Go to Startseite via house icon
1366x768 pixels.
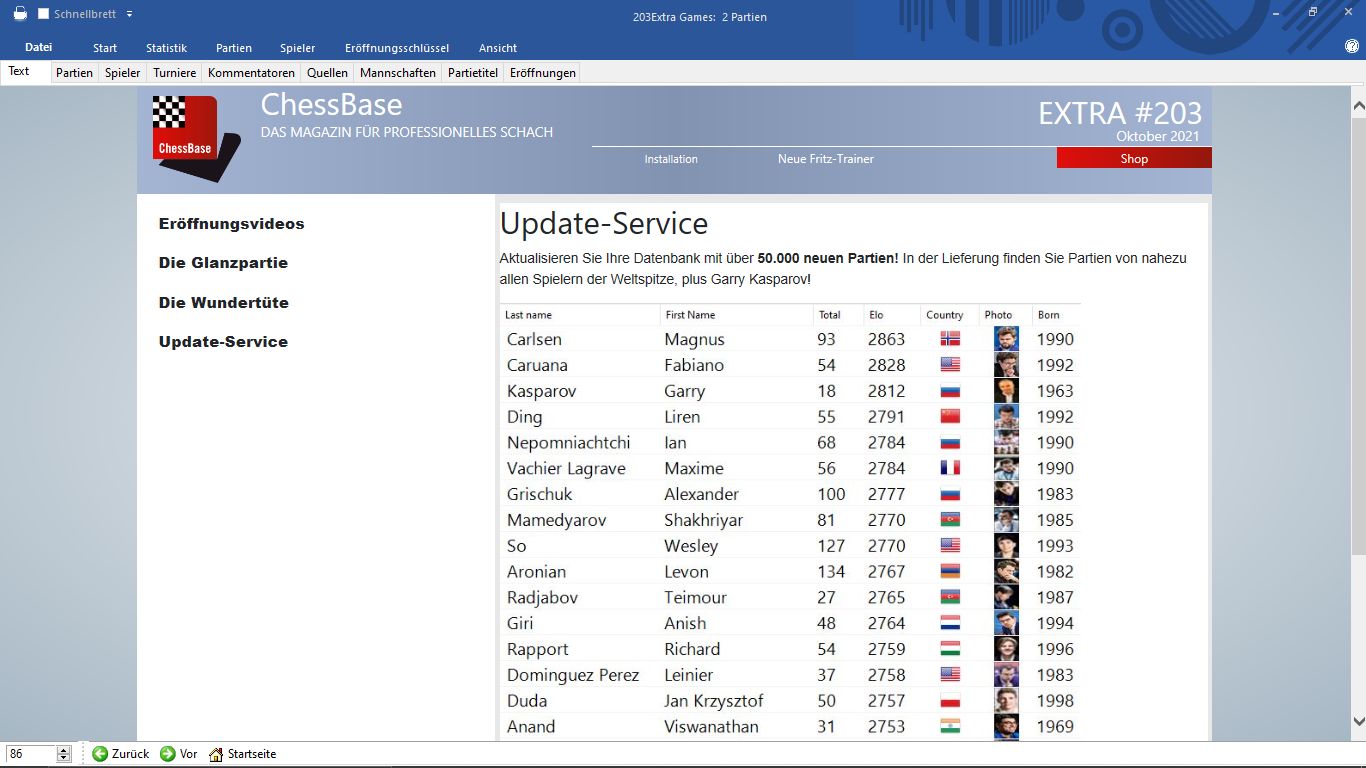216,754
